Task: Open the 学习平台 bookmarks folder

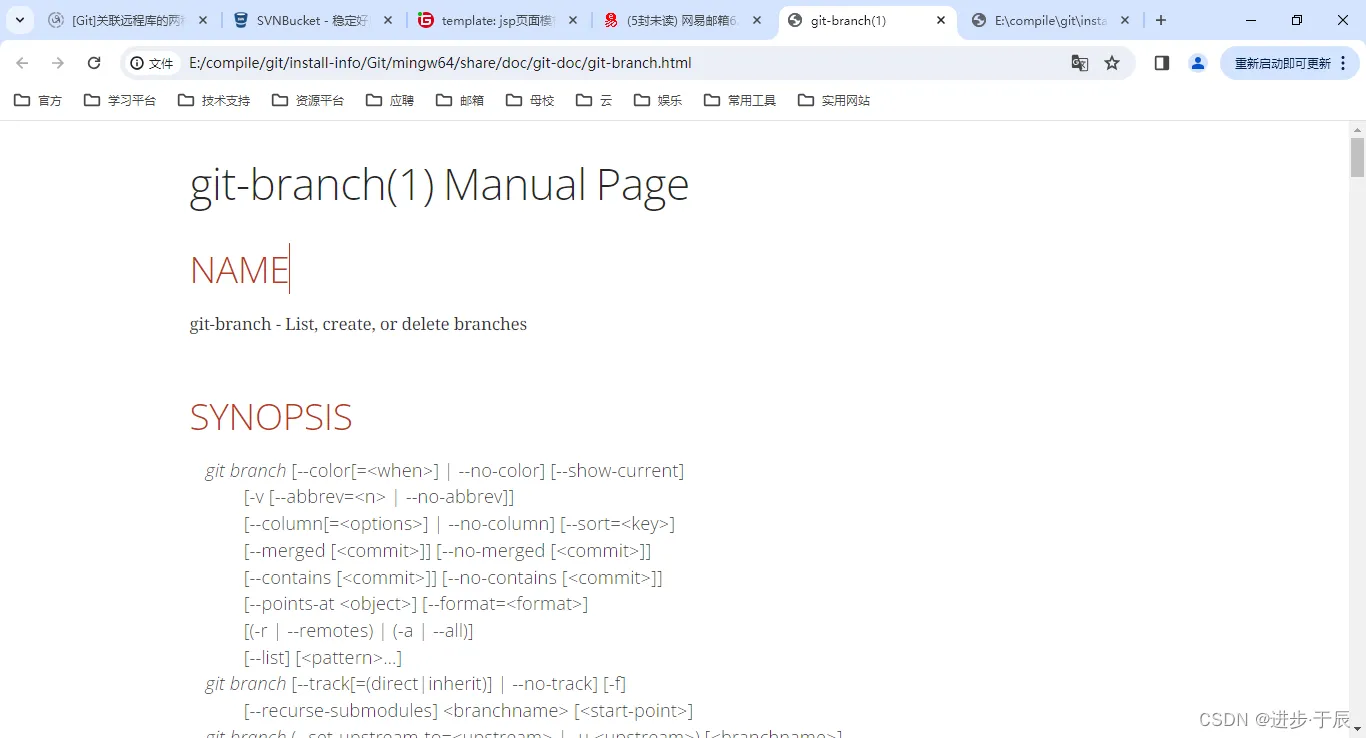Action: tap(120, 100)
